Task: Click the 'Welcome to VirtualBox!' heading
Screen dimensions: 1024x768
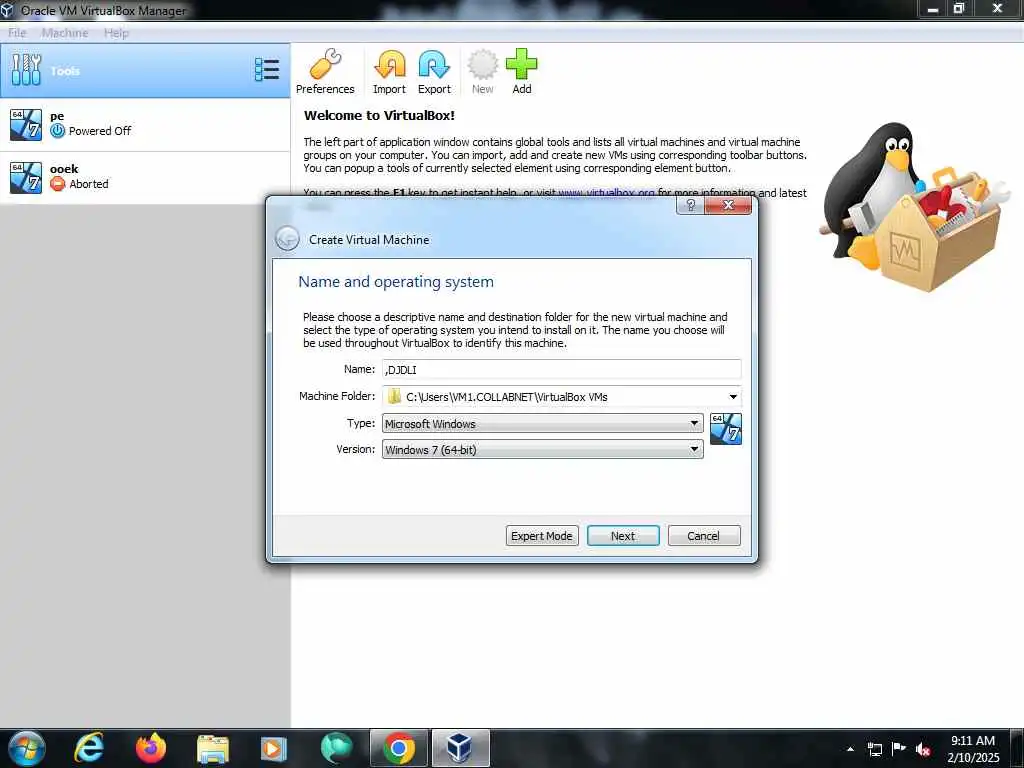Action: (379, 116)
